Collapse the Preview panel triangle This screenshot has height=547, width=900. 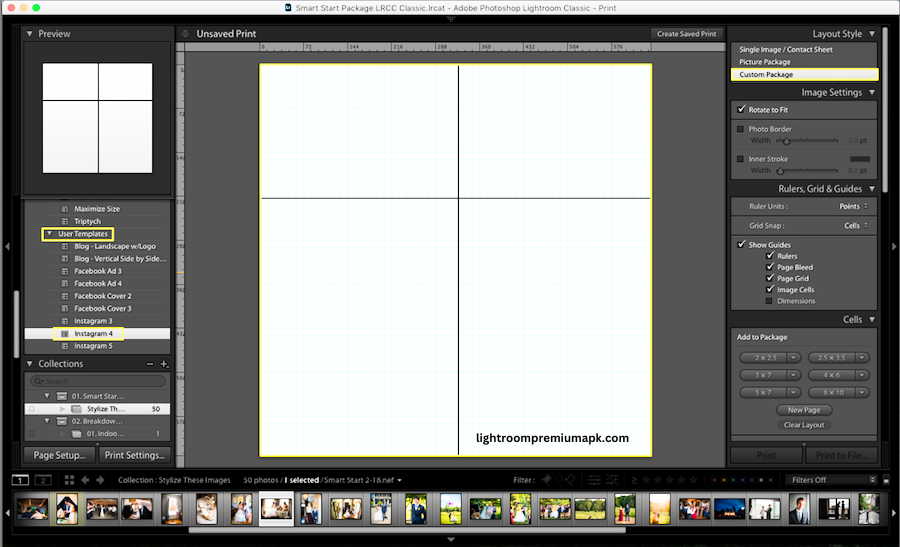click(x=30, y=34)
